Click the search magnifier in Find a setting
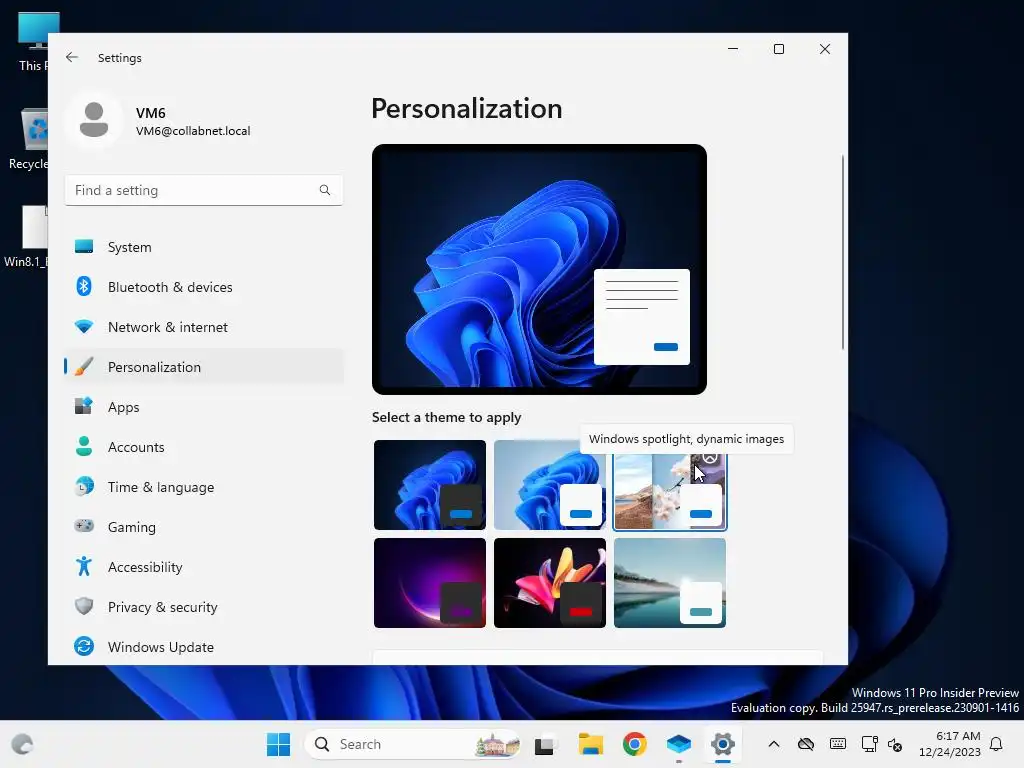This screenshot has height=768, width=1024. [325, 190]
